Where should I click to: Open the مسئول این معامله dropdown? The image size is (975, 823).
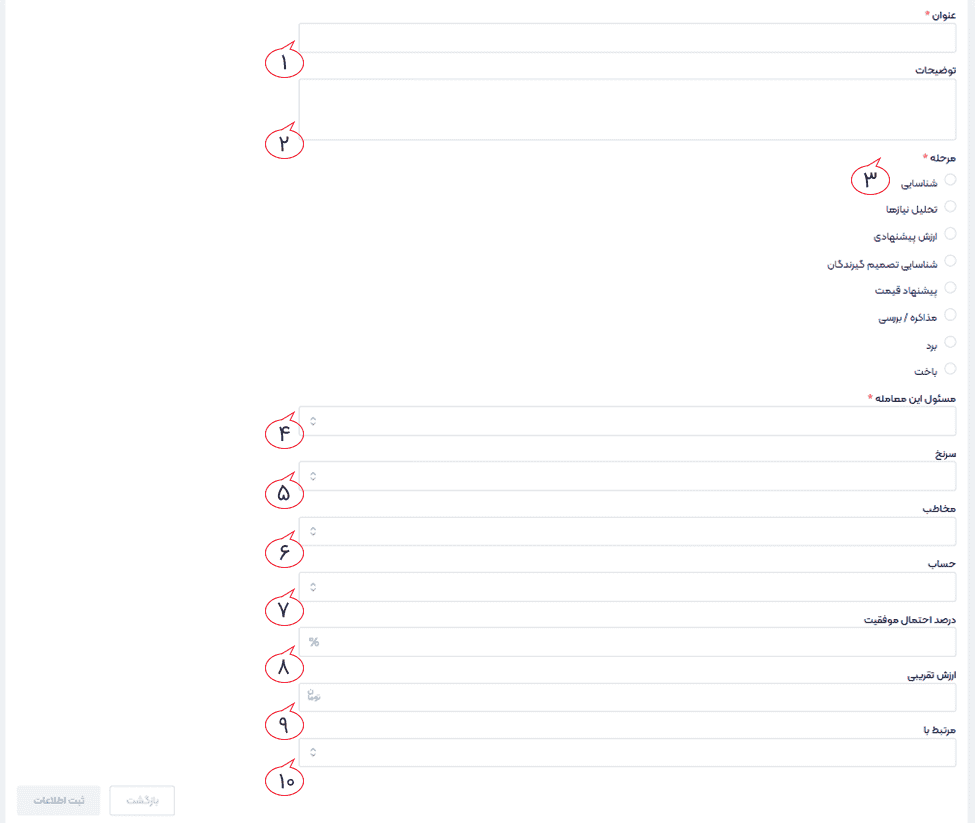[x=627, y=421]
